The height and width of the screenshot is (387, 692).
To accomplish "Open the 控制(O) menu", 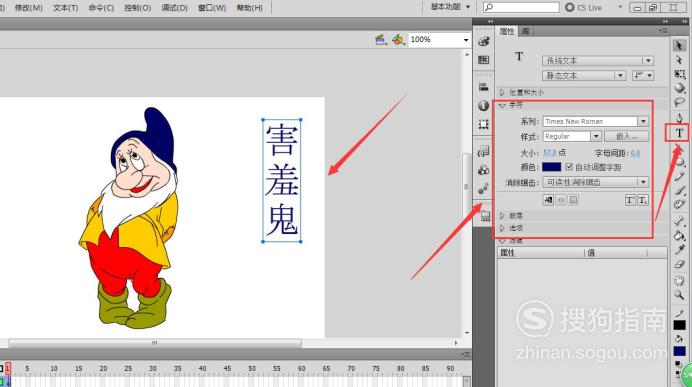I will tap(137, 8).
